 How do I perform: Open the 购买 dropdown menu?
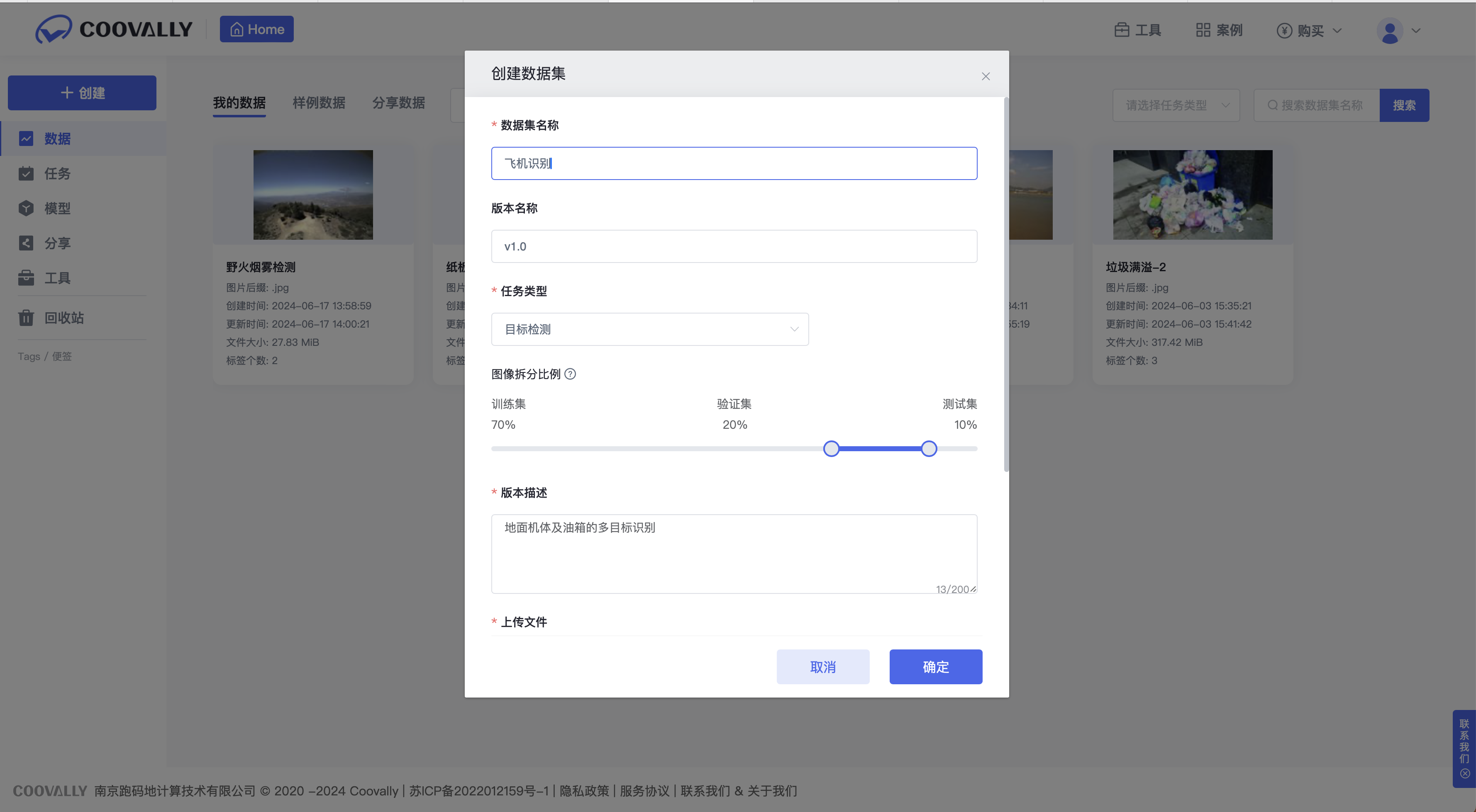[1310, 31]
